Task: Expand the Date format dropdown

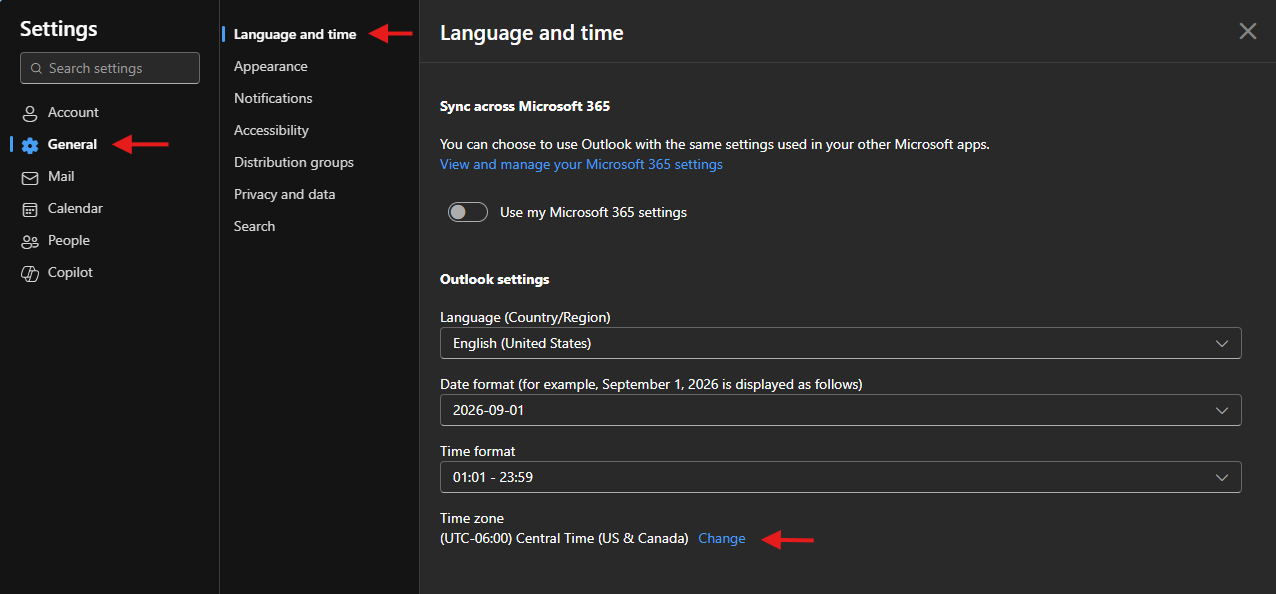Action: (840, 410)
